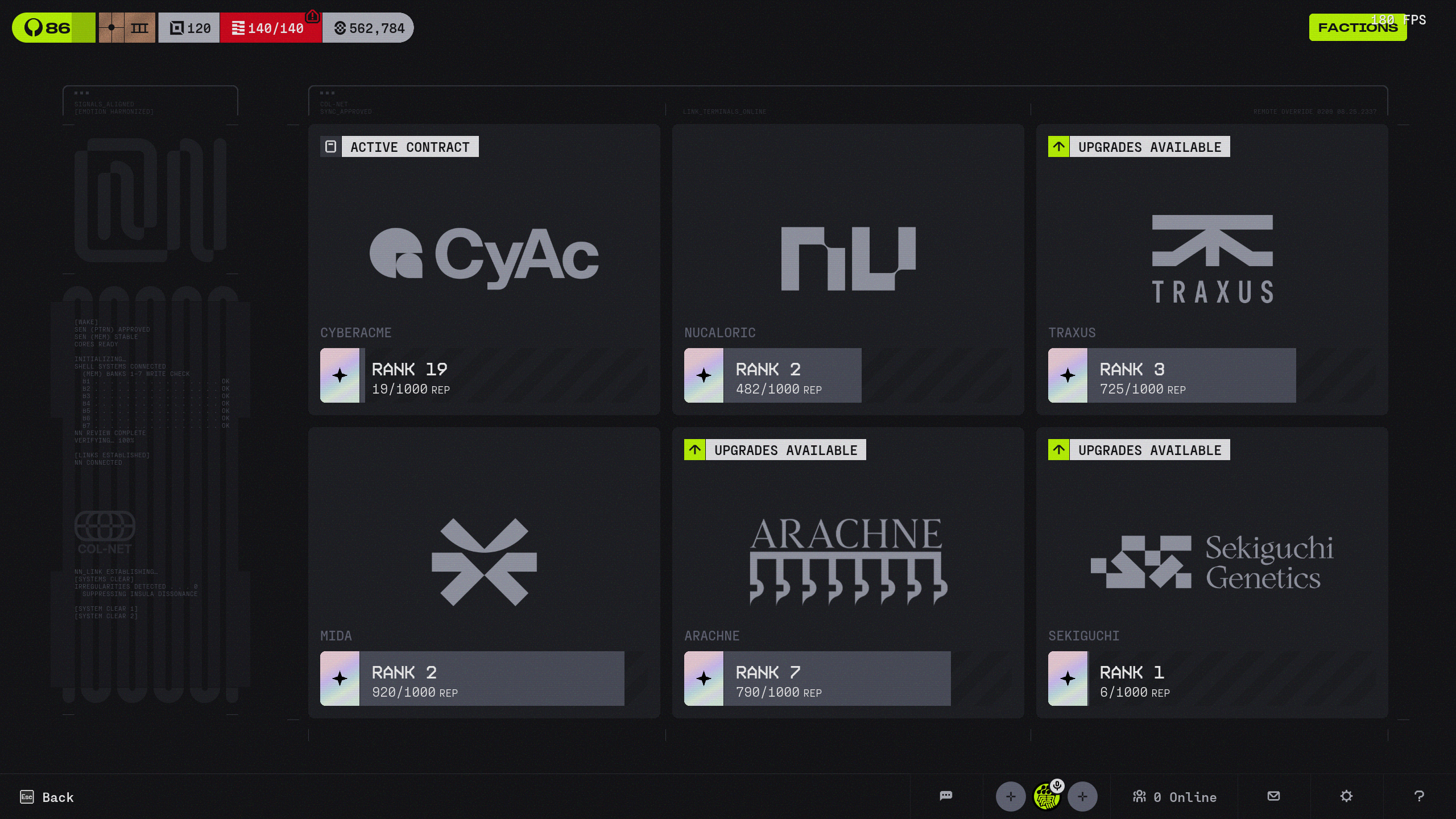The width and height of the screenshot is (1456, 819).
Task: Open Arachne Upgrades Available banner
Action: pos(775,449)
